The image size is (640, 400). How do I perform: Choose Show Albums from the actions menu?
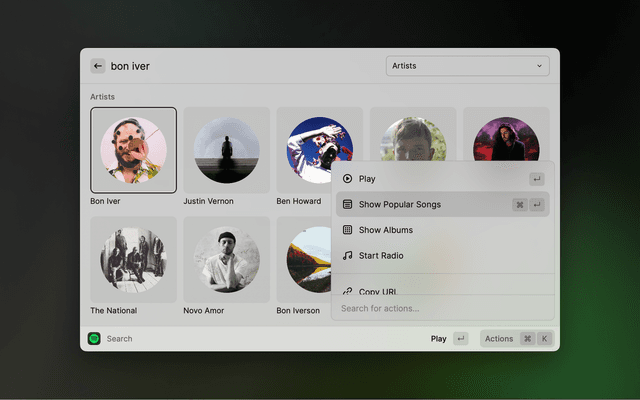[386, 230]
